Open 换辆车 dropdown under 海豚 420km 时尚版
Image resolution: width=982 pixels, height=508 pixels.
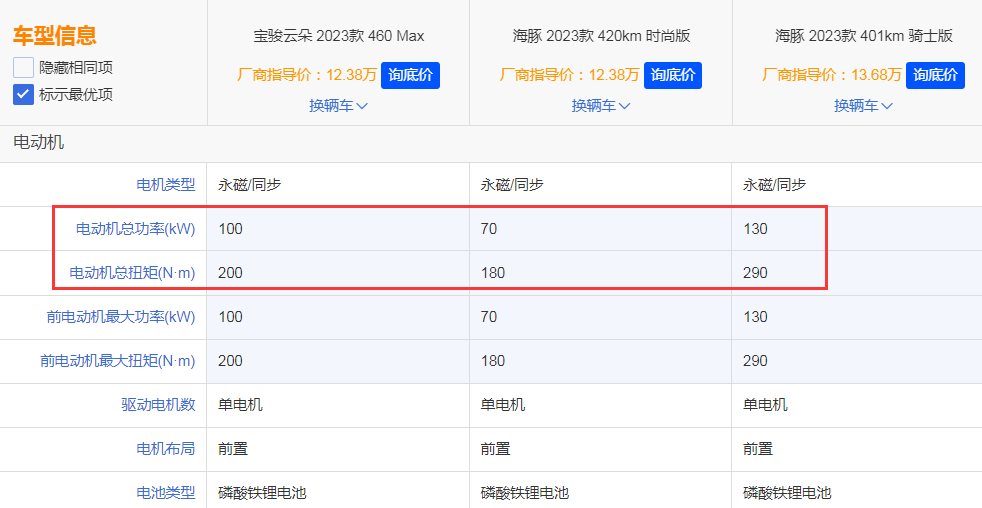pos(601,106)
